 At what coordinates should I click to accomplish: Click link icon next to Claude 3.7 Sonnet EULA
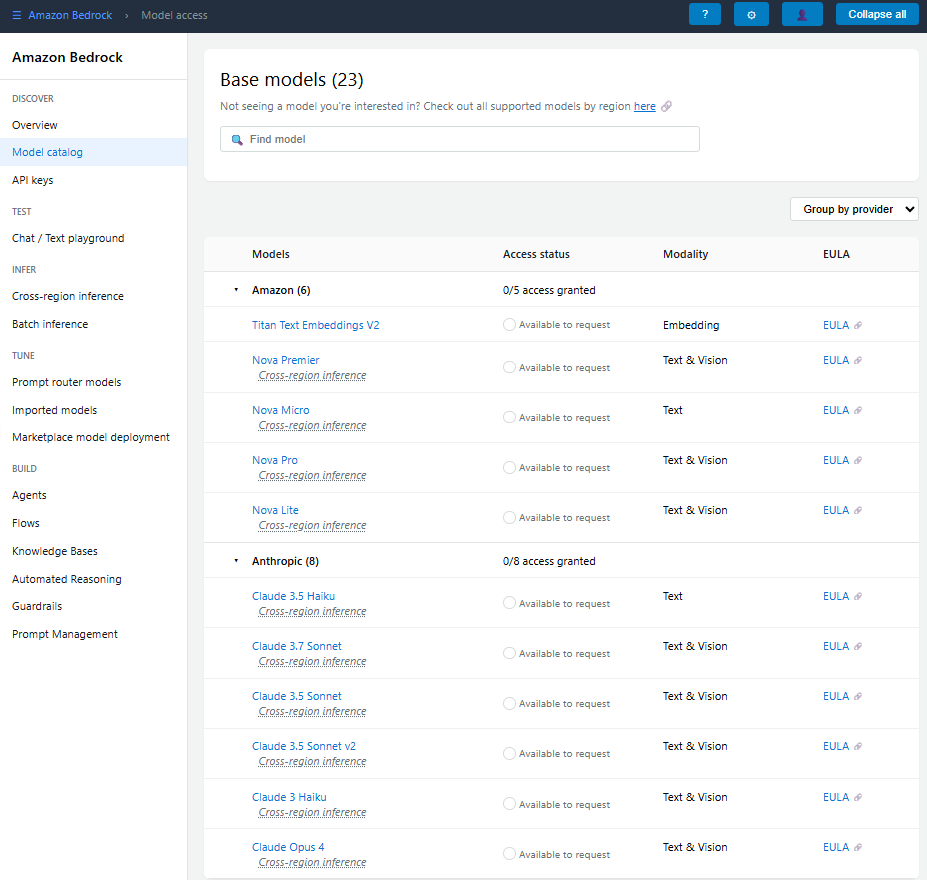(x=858, y=646)
